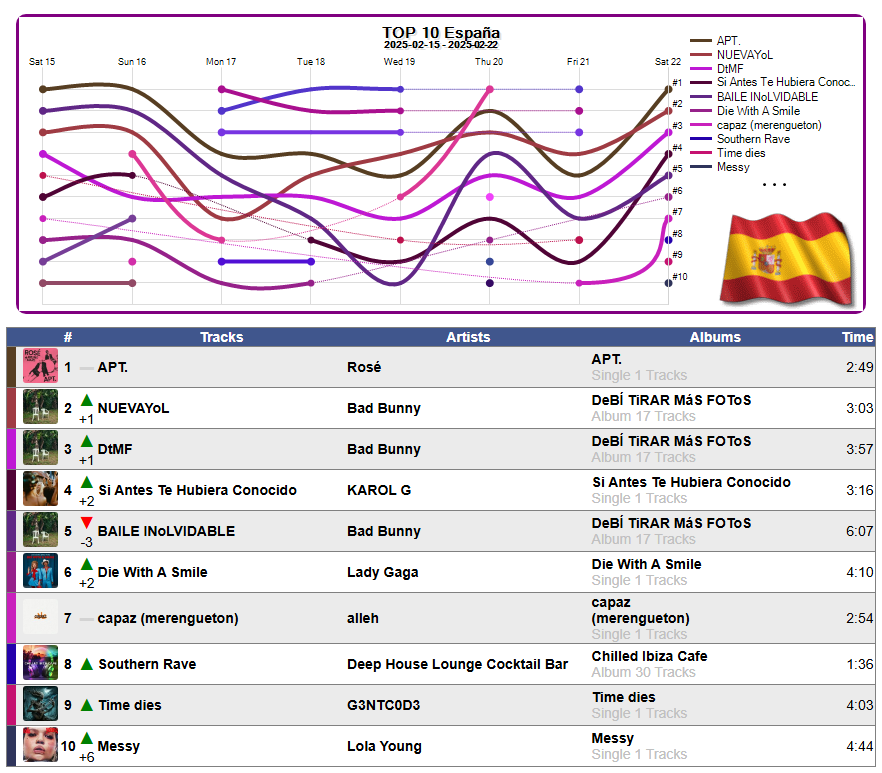Click the album Chilled Ibiza Cafe
The image size is (882, 773).
[x=649, y=657]
